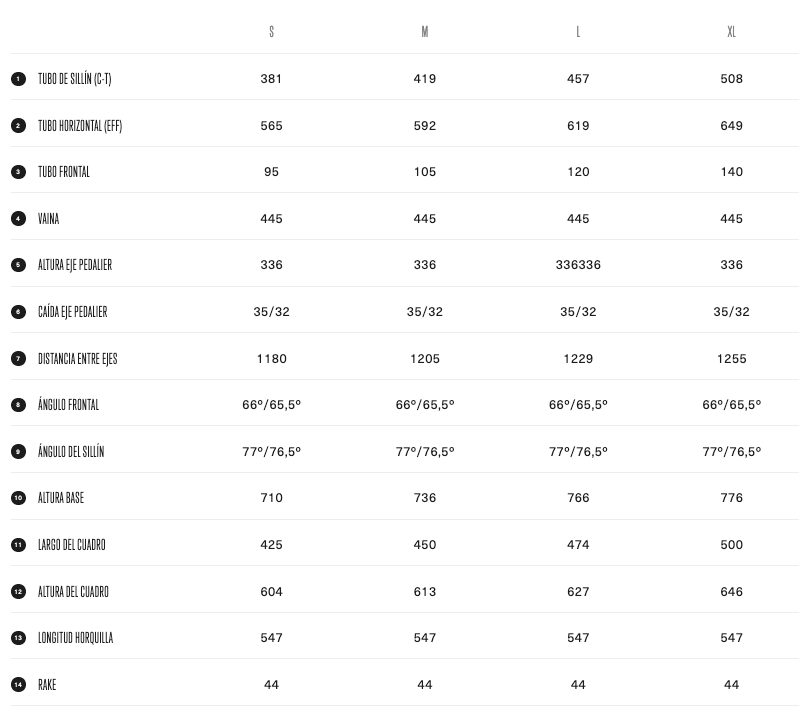
Task: Click the number 7 badge beside Distancia Entre Ejes
Action: (18, 358)
